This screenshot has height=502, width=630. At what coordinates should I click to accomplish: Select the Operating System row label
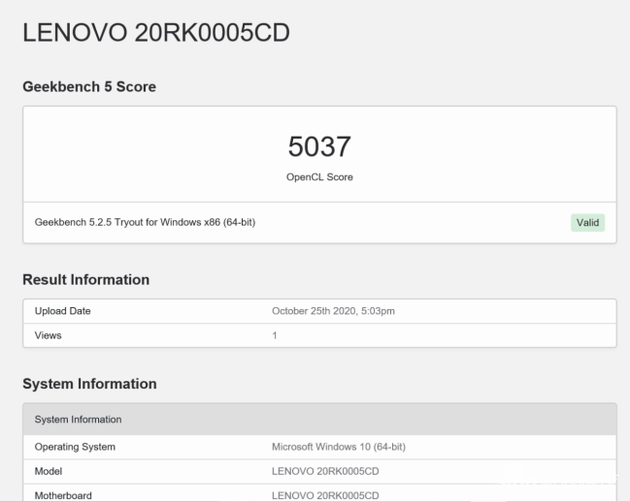[75, 447]
